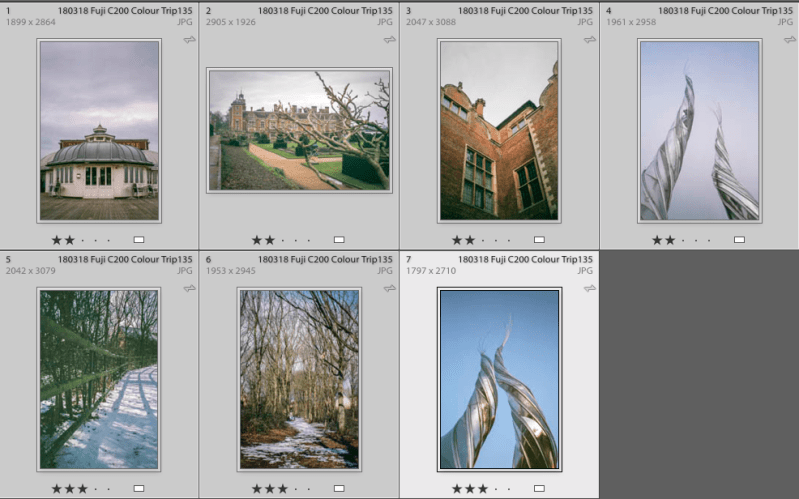Click the metadata status arrow on photo 1
Screen dimensions: 799x499
(189, 40)
